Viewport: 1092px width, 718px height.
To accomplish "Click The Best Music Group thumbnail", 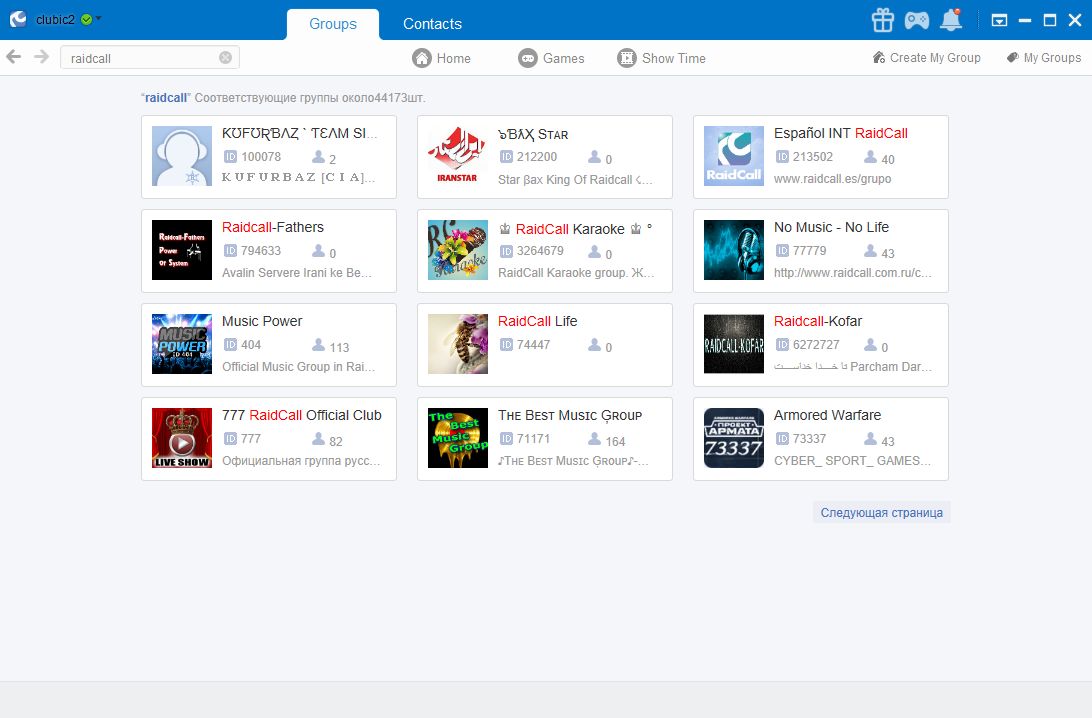I will tap(458, 438).
